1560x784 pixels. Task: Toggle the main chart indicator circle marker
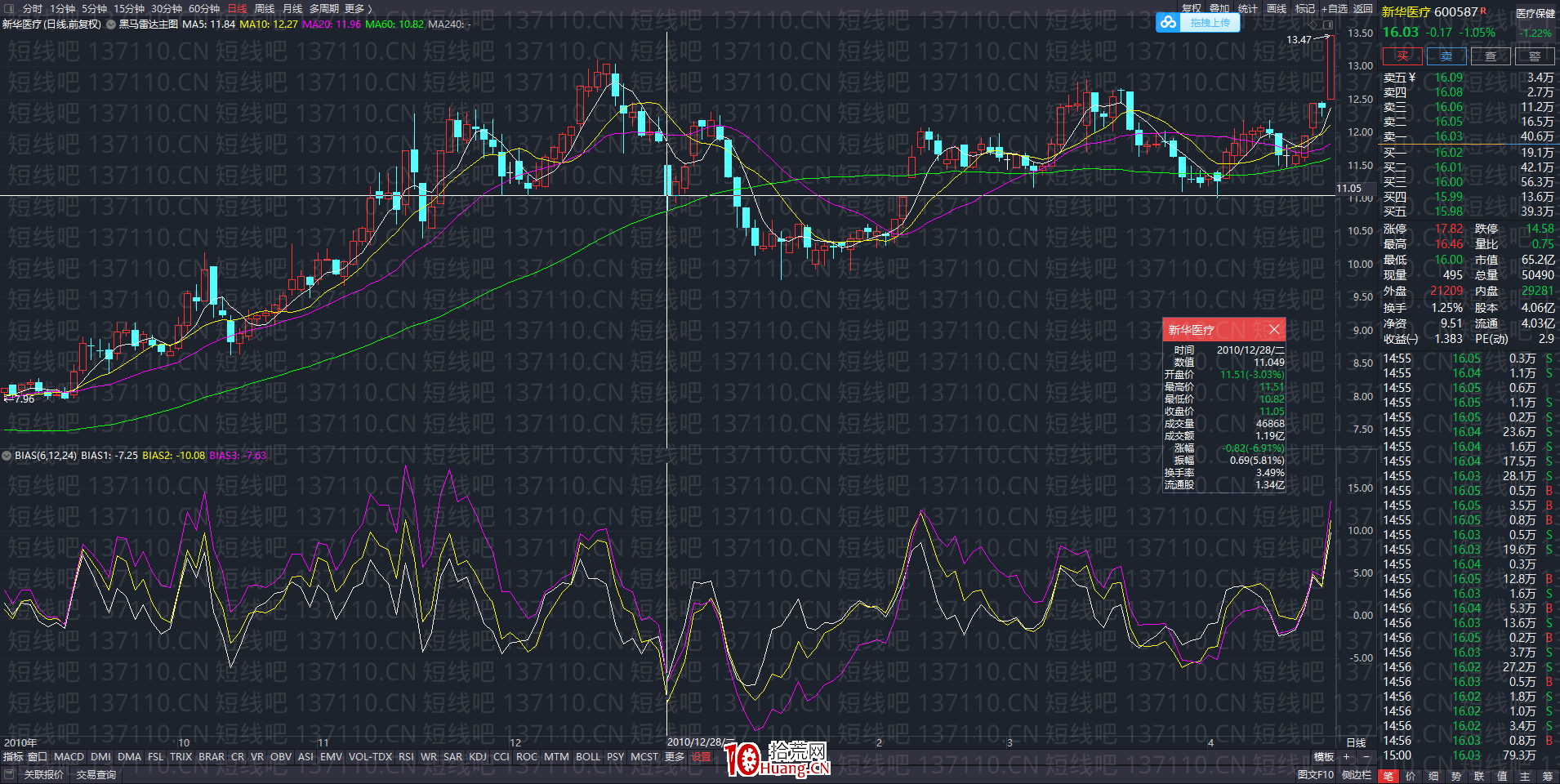click(110, 24)
